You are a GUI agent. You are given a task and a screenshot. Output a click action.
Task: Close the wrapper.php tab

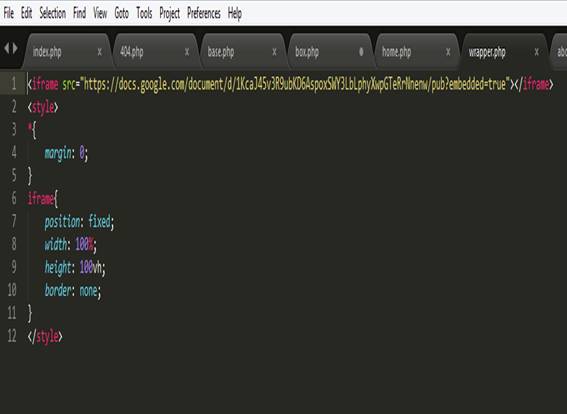(537, 52)
